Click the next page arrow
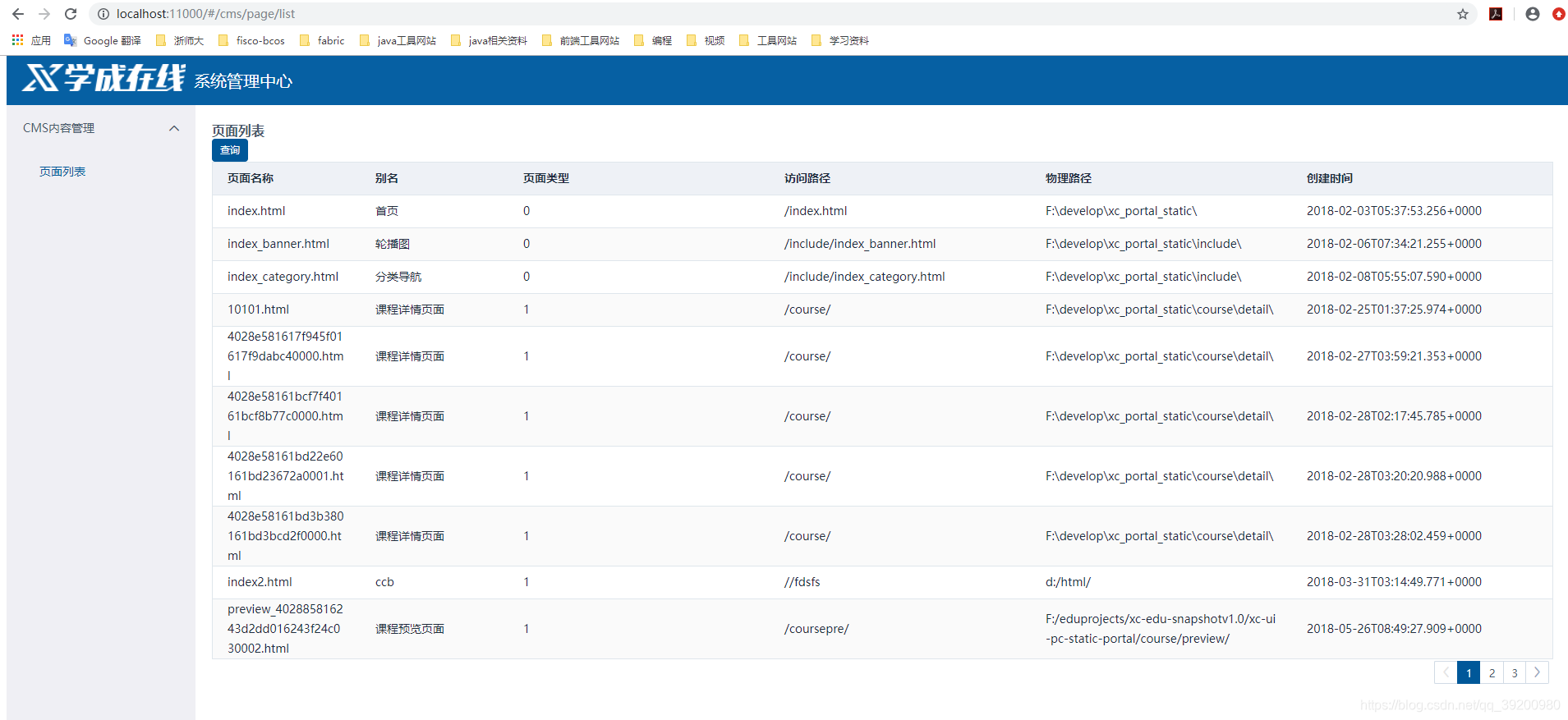Image resolution: width=1568 pixels, height=720 pixels. coord(1538,672)
